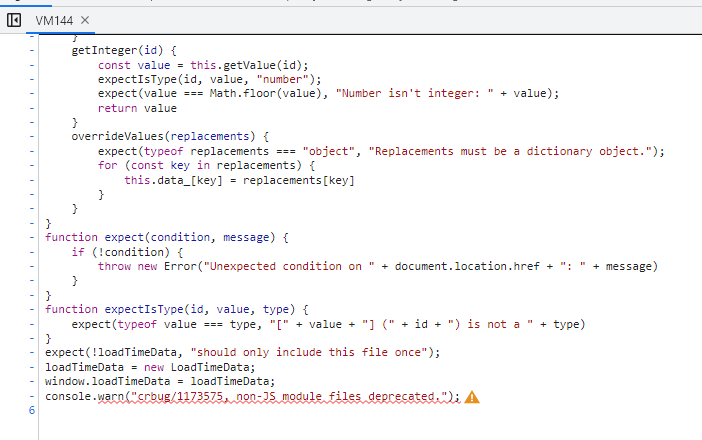Viewport: 702px width, 440px height.
Task: Click the string "Unexpected condition on "
Action: tap(289, 266)
